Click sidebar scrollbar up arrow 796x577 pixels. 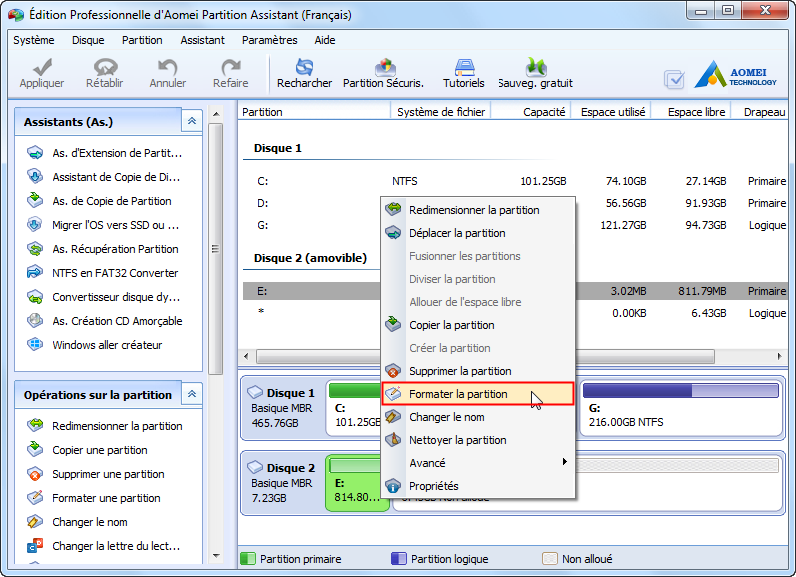click(x=216, y=114)
